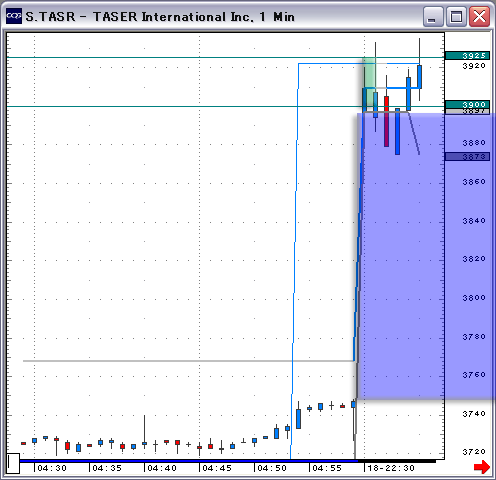Screen dimensions: 496x480
Task: Click the 3820 price scale value
Action: click(474, 259)
